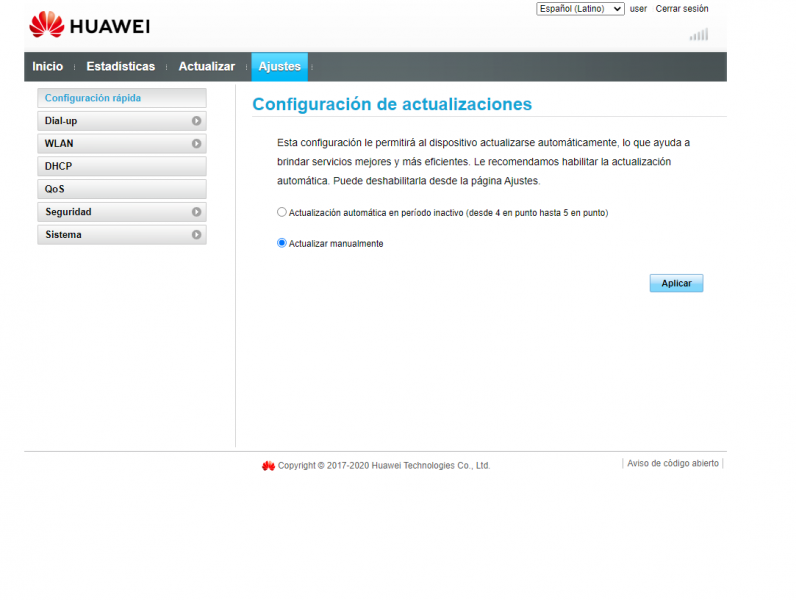Open Aviso de código abierto link
Screen dimensions: 796x600
click(672, 464)
